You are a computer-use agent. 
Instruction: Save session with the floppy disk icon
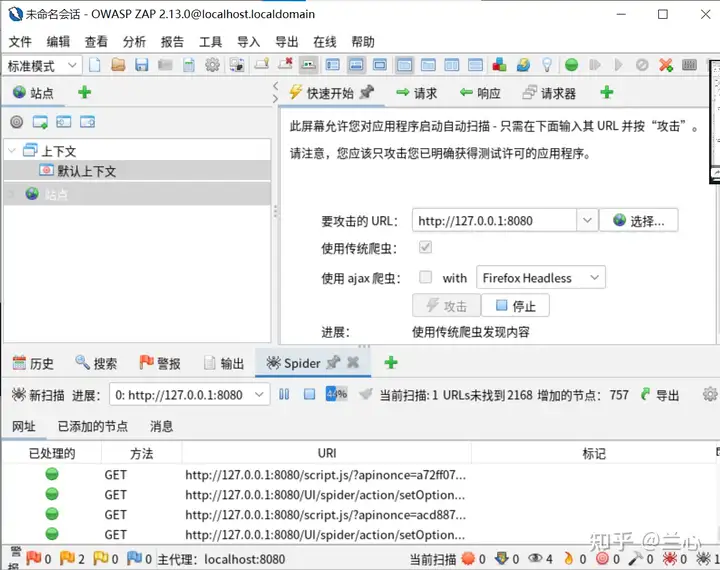pyautogui.click(x=142, y=65)
